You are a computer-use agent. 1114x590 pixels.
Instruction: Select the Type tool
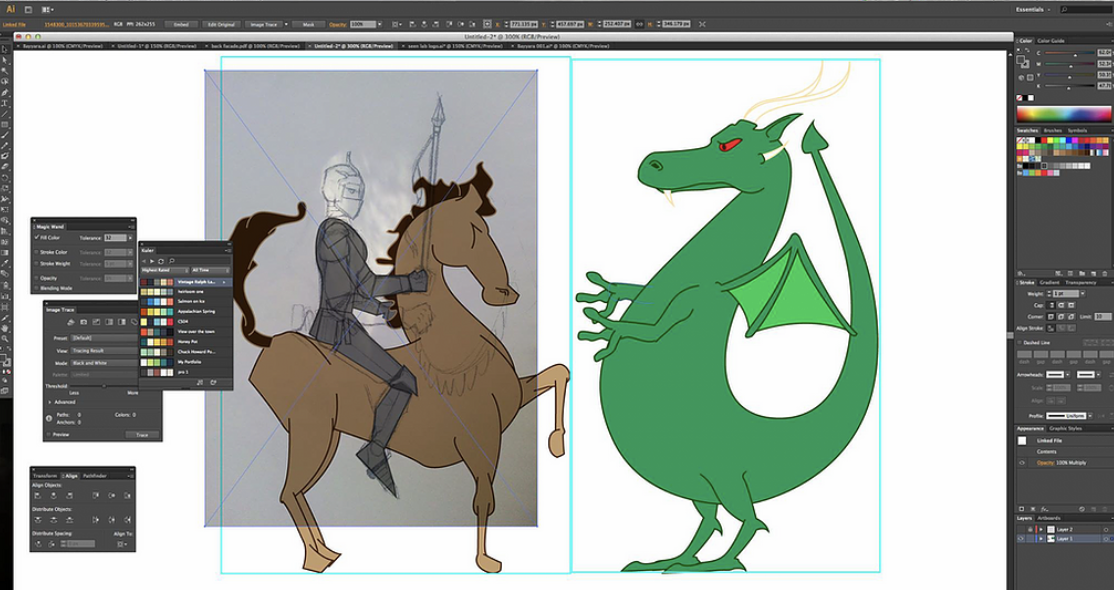click(6, 103)
